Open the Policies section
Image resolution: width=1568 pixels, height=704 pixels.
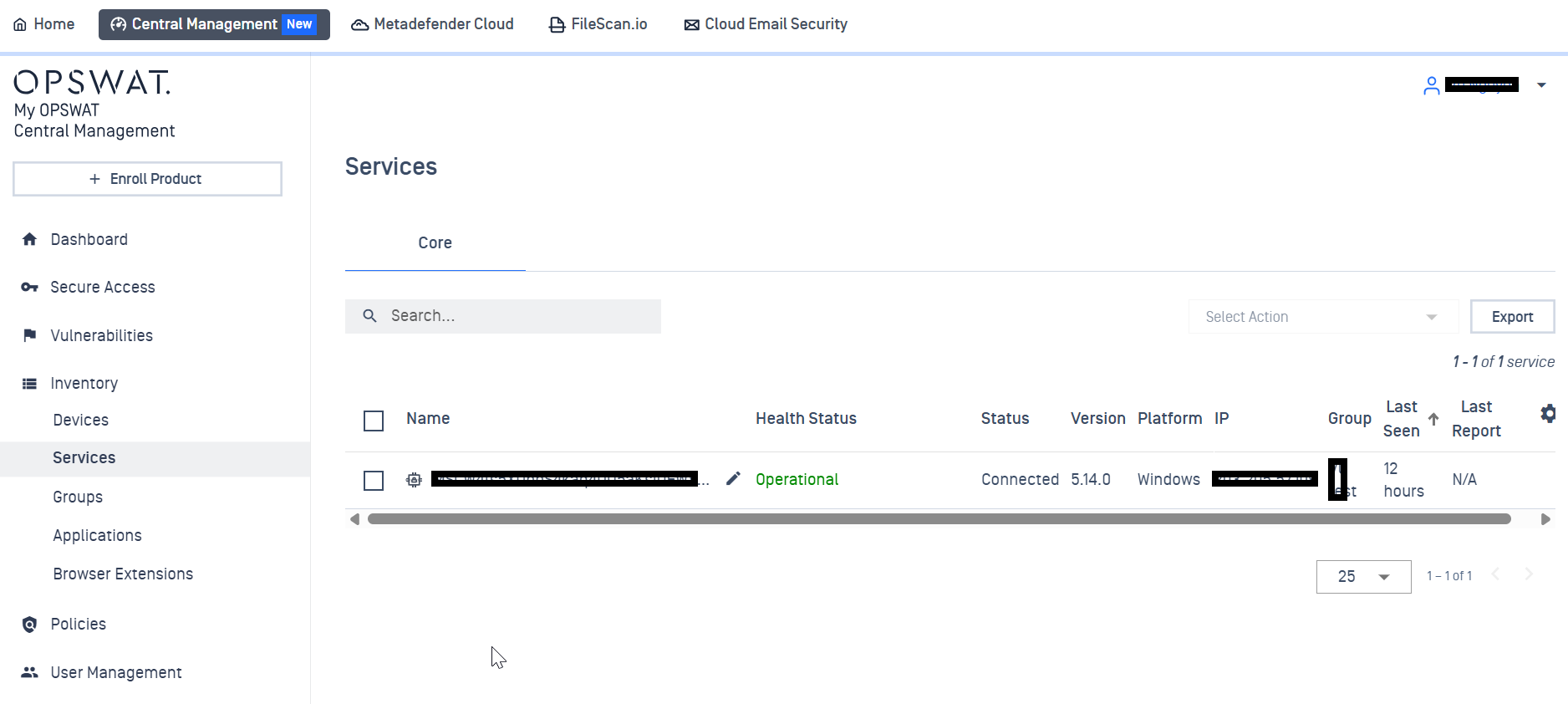(79, 624)
